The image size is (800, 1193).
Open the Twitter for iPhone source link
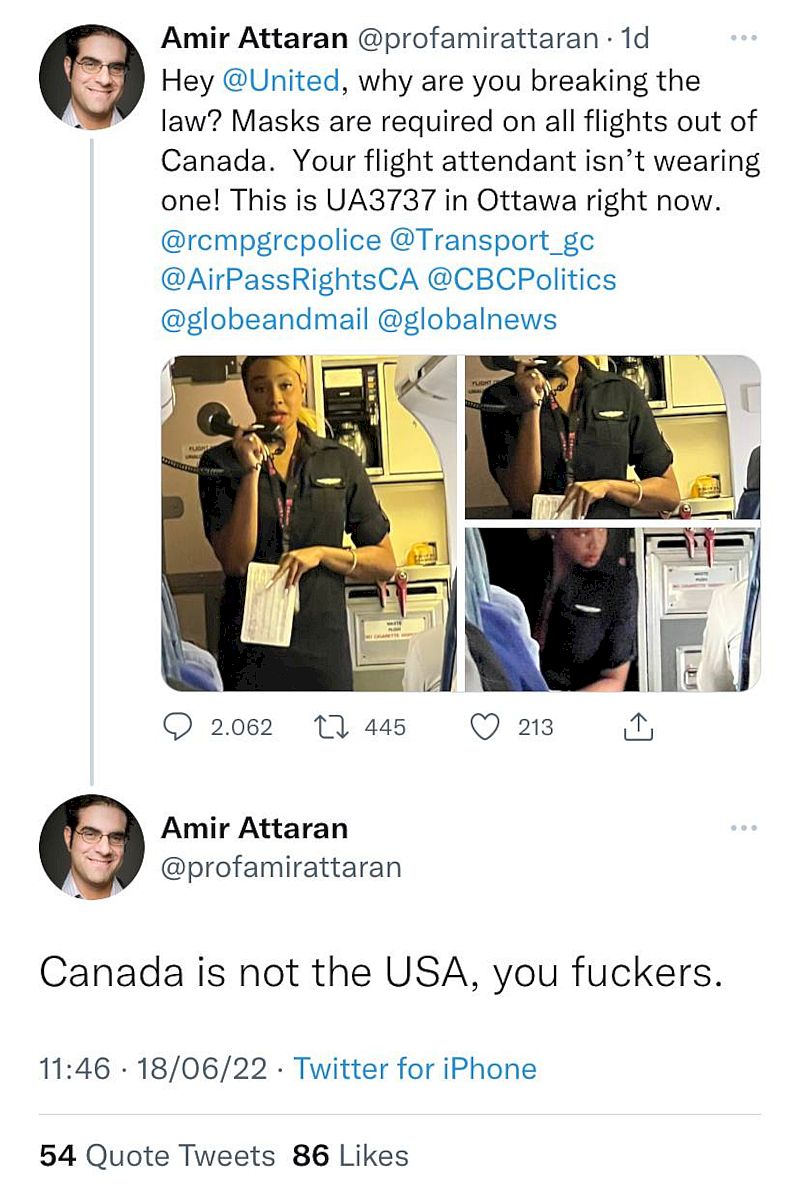click(415, 1068)
